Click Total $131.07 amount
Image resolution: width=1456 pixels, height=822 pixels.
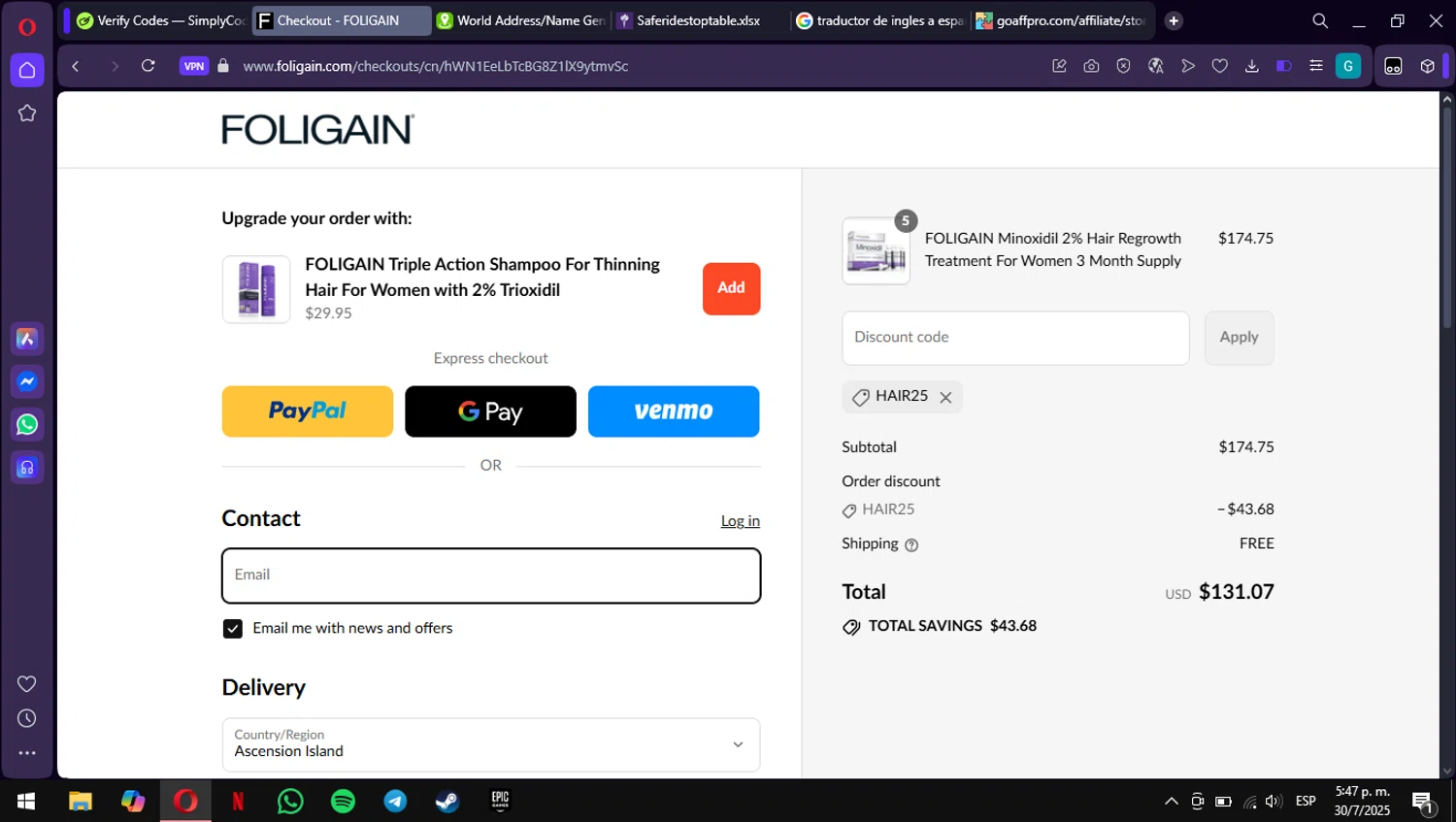pyautogui.click(x=1236, y=592)
